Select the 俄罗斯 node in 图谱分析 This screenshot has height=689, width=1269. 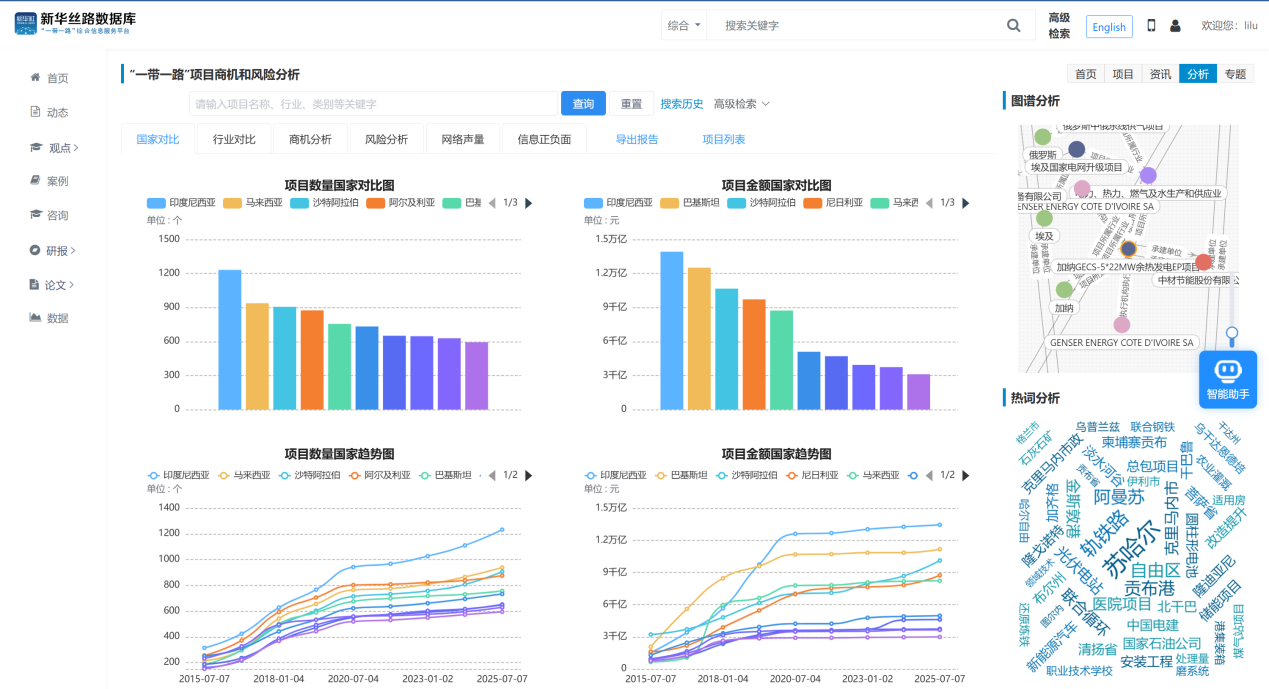click(x=1043, y=137)
